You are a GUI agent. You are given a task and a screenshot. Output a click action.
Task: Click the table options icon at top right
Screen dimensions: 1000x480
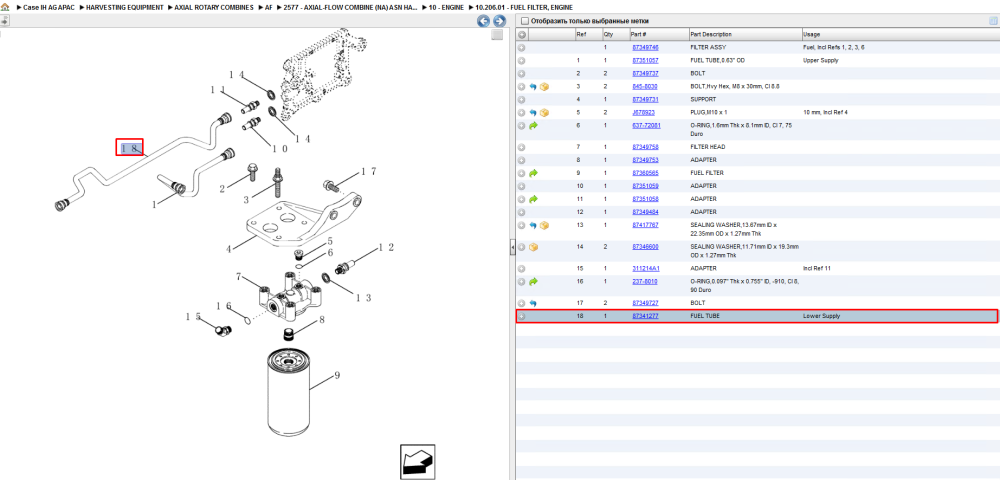tap(992, 21)
